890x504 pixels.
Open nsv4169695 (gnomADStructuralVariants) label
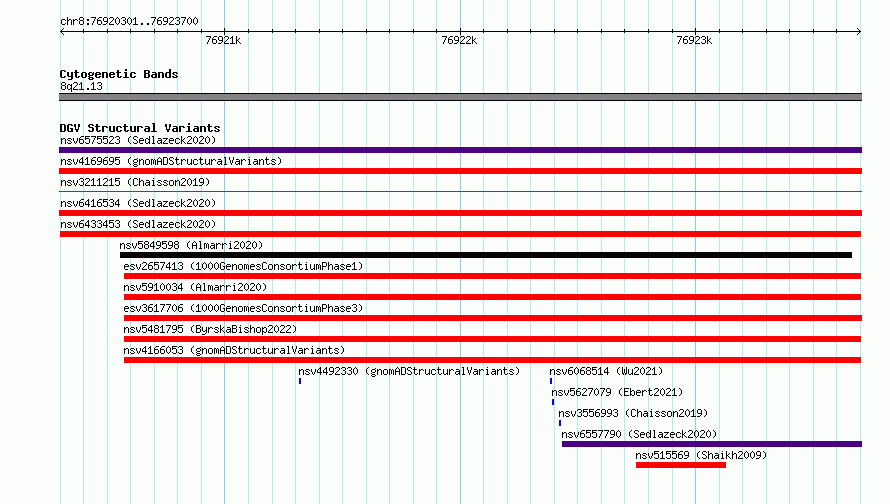[171, 161]
